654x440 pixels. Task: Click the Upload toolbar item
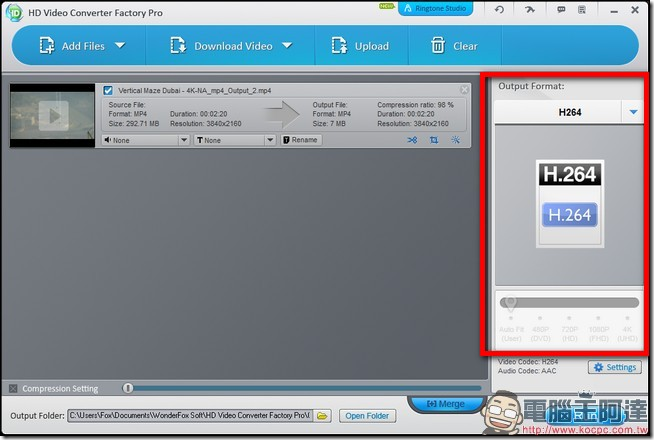pos(359,46)
